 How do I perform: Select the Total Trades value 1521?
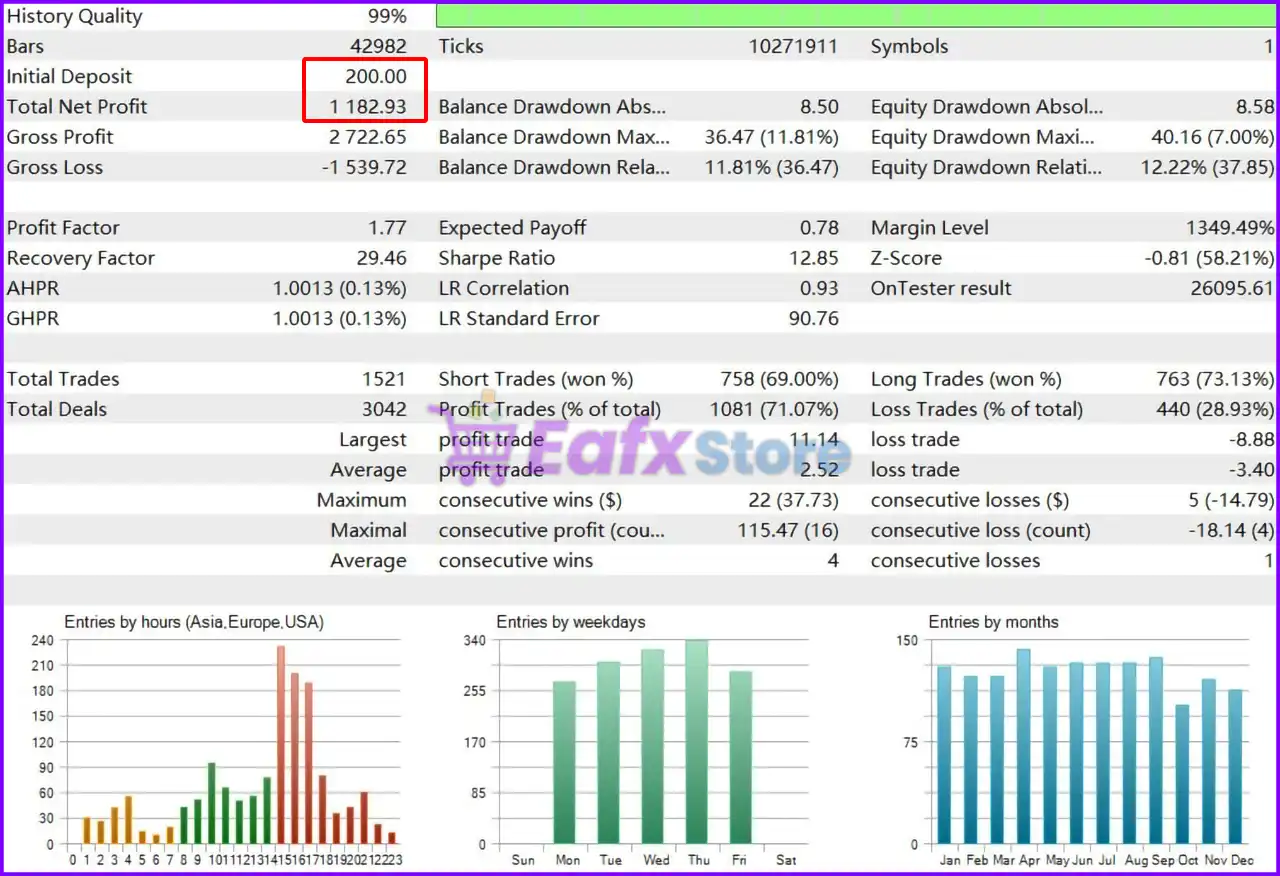384,379
